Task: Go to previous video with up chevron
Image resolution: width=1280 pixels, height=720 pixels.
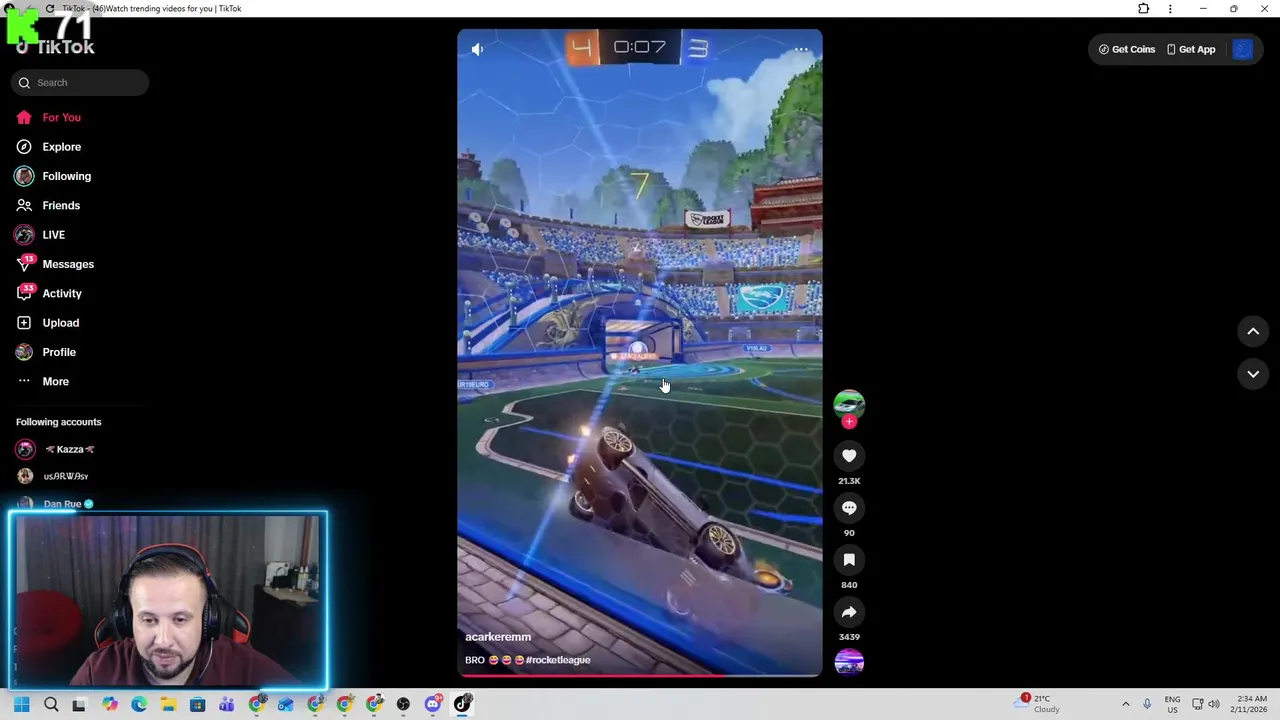Action: (x=1253, y=331)
